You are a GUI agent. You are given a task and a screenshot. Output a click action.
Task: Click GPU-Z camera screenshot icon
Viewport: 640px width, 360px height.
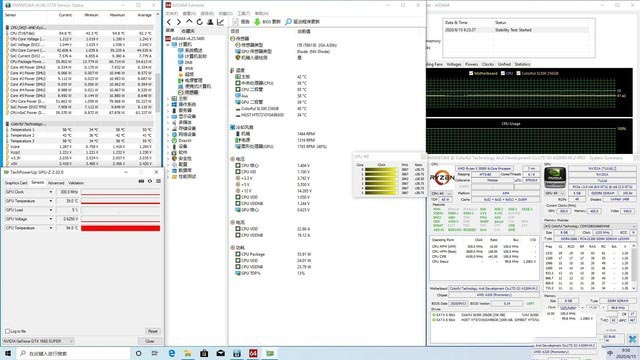pyautogui.click(x=141, y=181)
